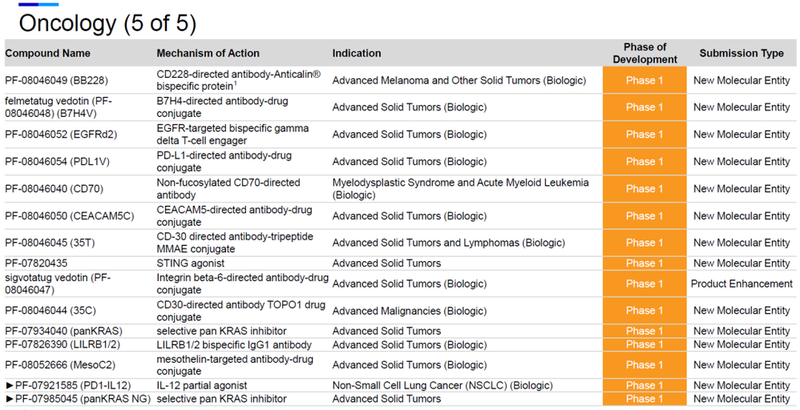Select the PF-08046052 (EGFRd2) compound row
Screen dimensions: 800x410
[64, 134]
